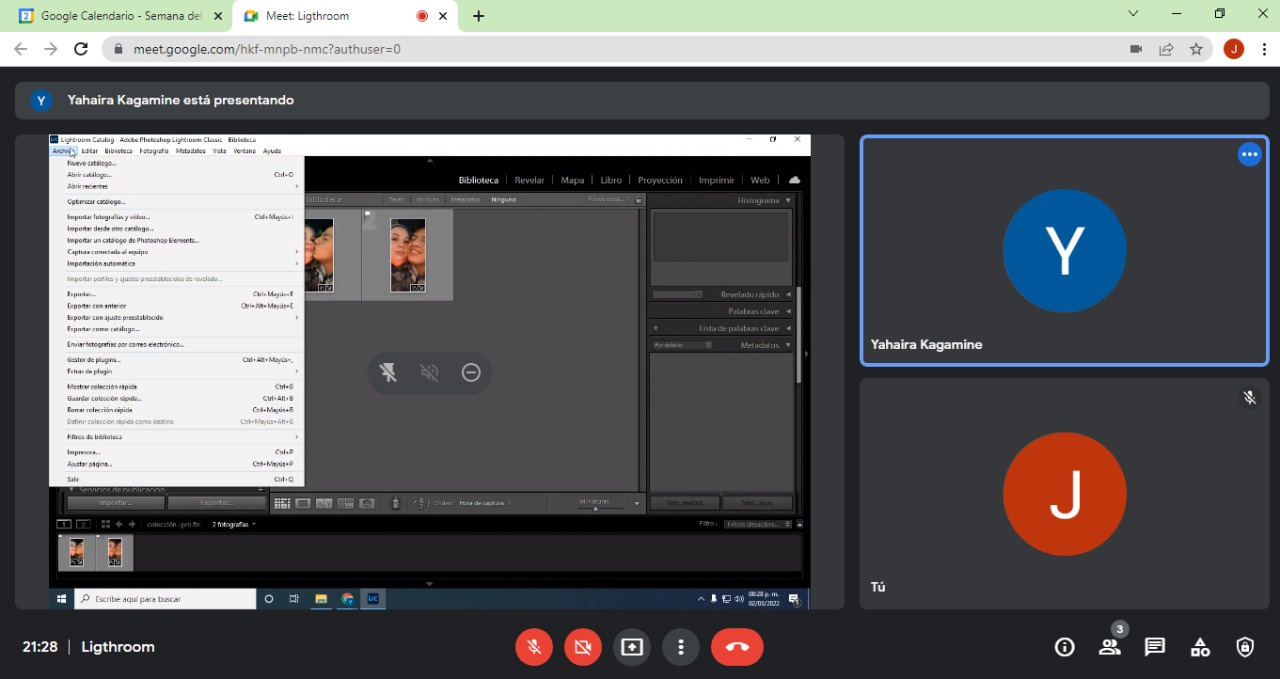
Task: Switch to the Imprimir module
Action: point(716,180)
